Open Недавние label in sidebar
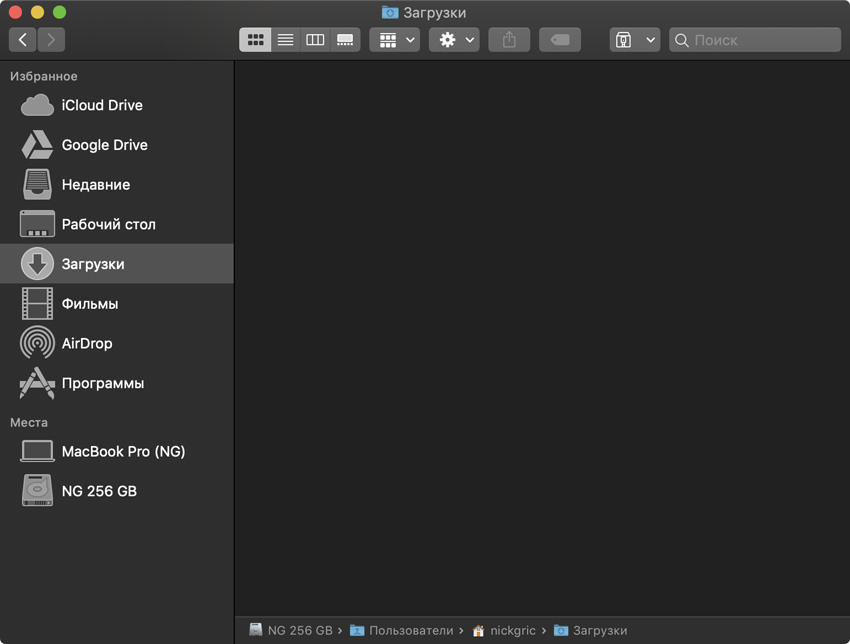The height and width of the screenshot is (644, 850). coord(96,185)
